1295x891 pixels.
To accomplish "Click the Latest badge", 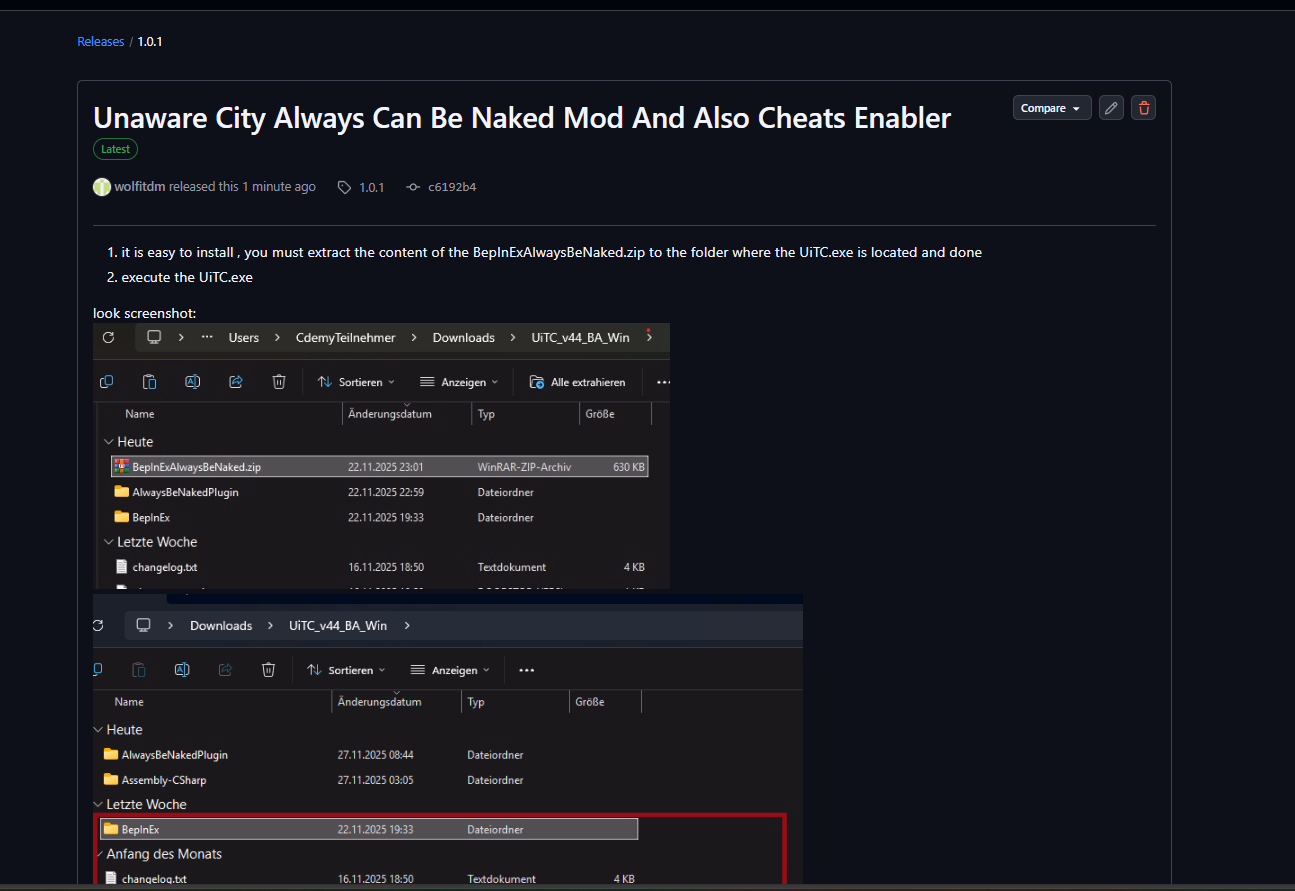I will pos(115,149).
